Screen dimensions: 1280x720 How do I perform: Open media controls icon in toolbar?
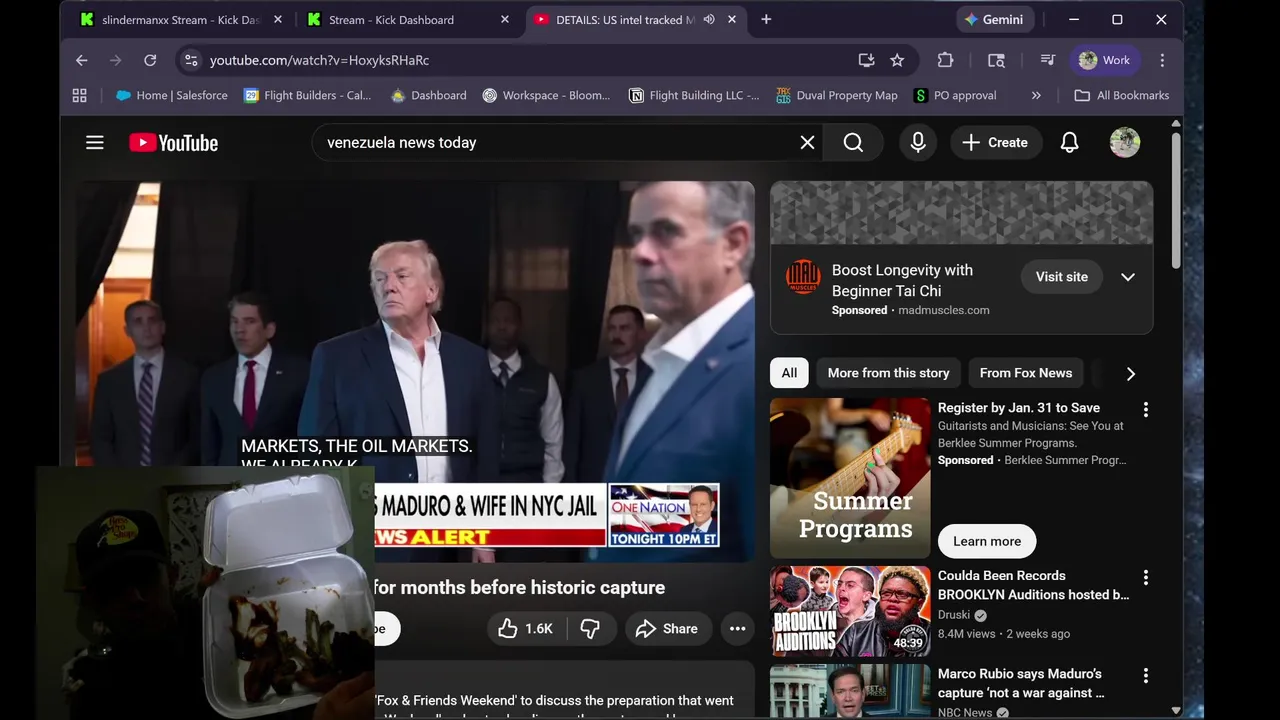click(1047, 60)
